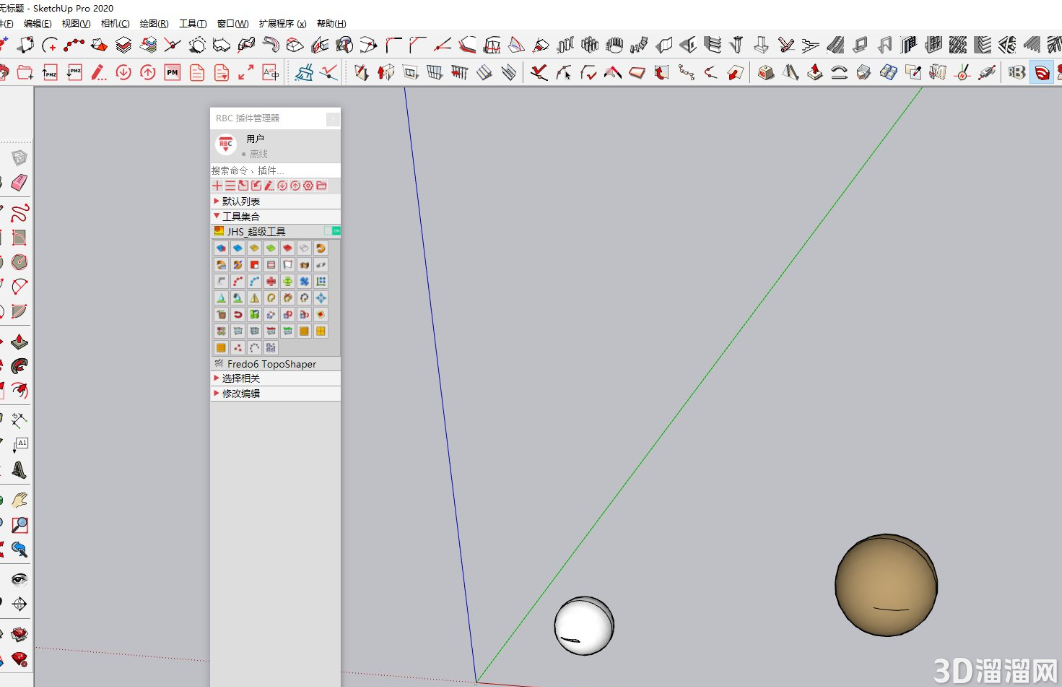Open the Fredo6 TopoShaper plugin entry
Image resolution: width=1062 pixels, height=687 pixels.
click(276, 364)
